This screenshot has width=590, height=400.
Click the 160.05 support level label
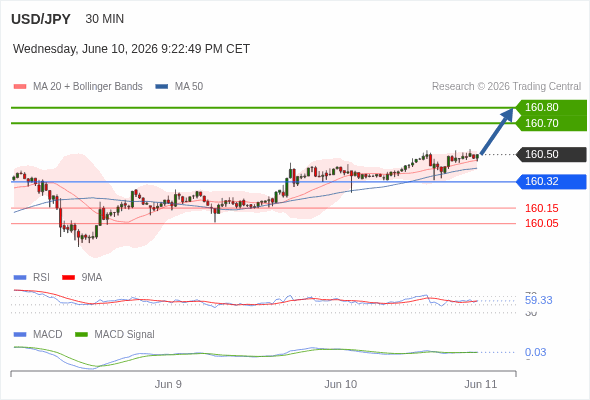tap(541, 224)
